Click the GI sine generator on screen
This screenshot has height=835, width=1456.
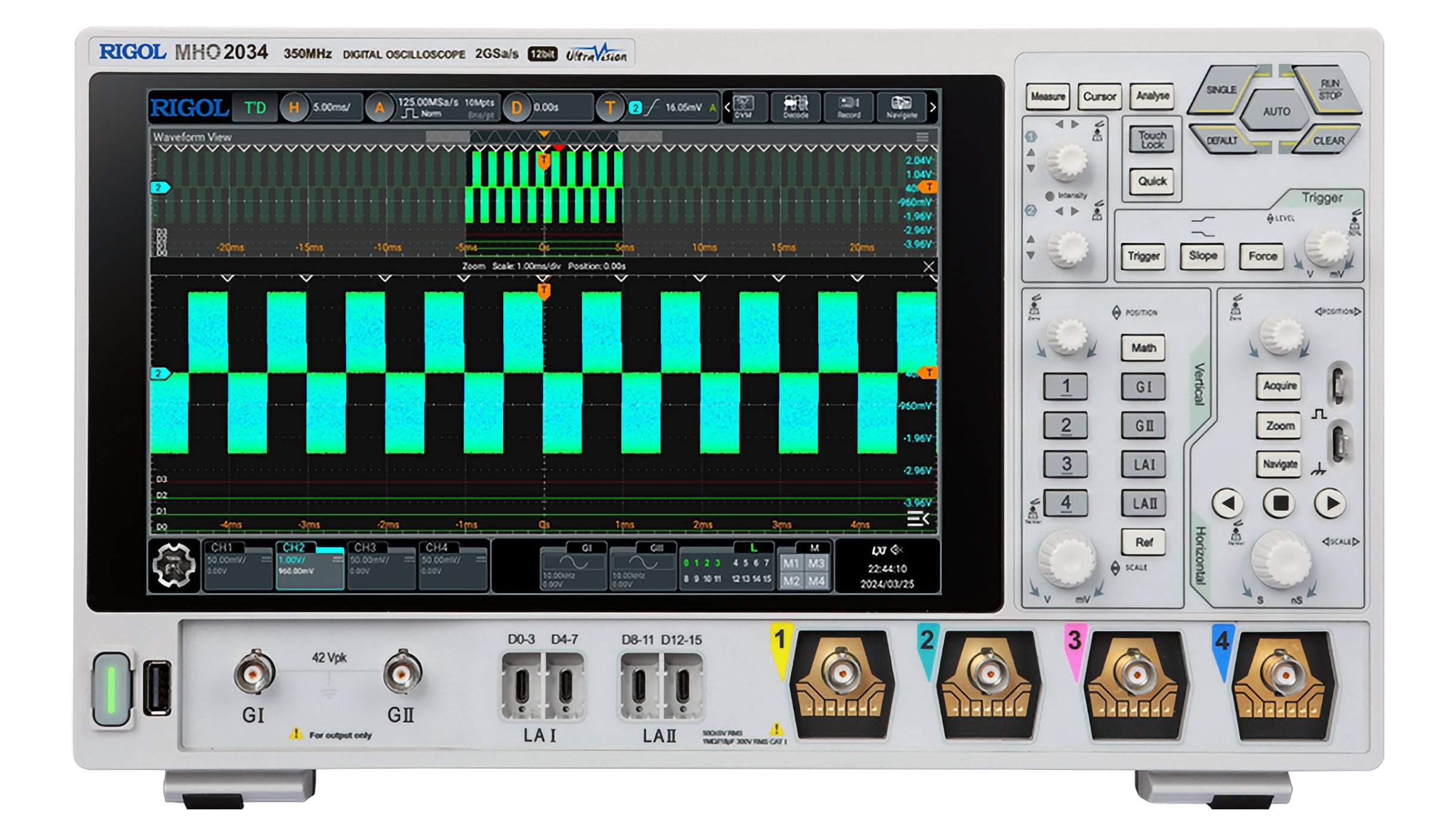coord(573,565)
